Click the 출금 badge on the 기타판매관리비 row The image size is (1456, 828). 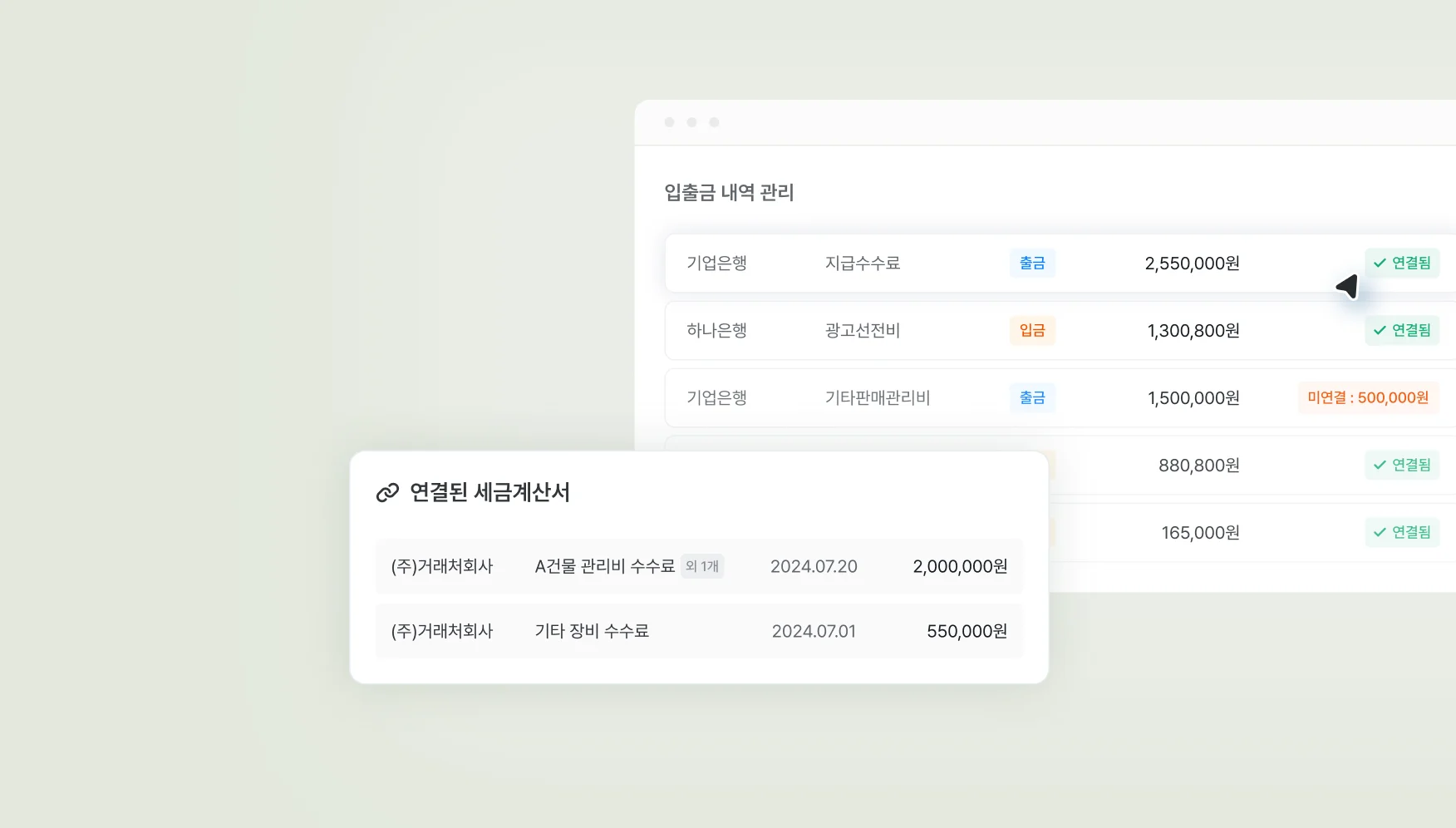tap(1032, 397)
